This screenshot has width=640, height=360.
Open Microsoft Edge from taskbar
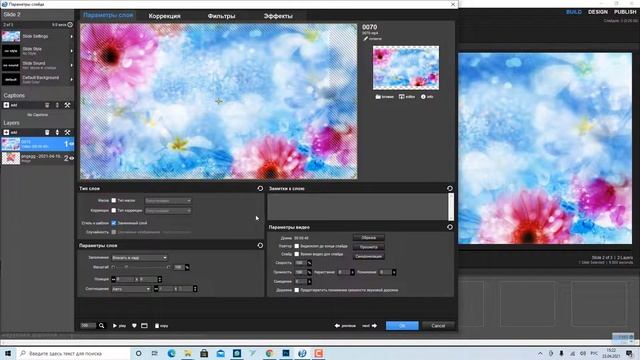(x=171, y=353)
